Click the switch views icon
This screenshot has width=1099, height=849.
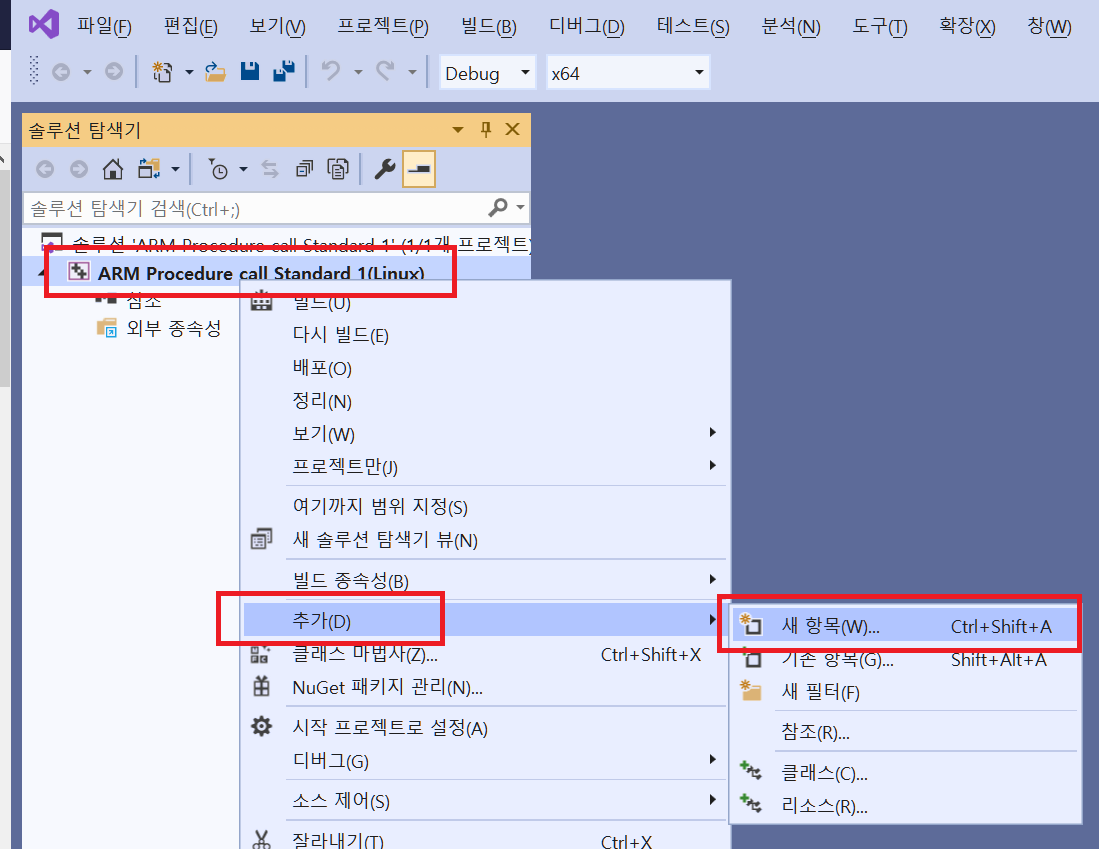(149, 169)
